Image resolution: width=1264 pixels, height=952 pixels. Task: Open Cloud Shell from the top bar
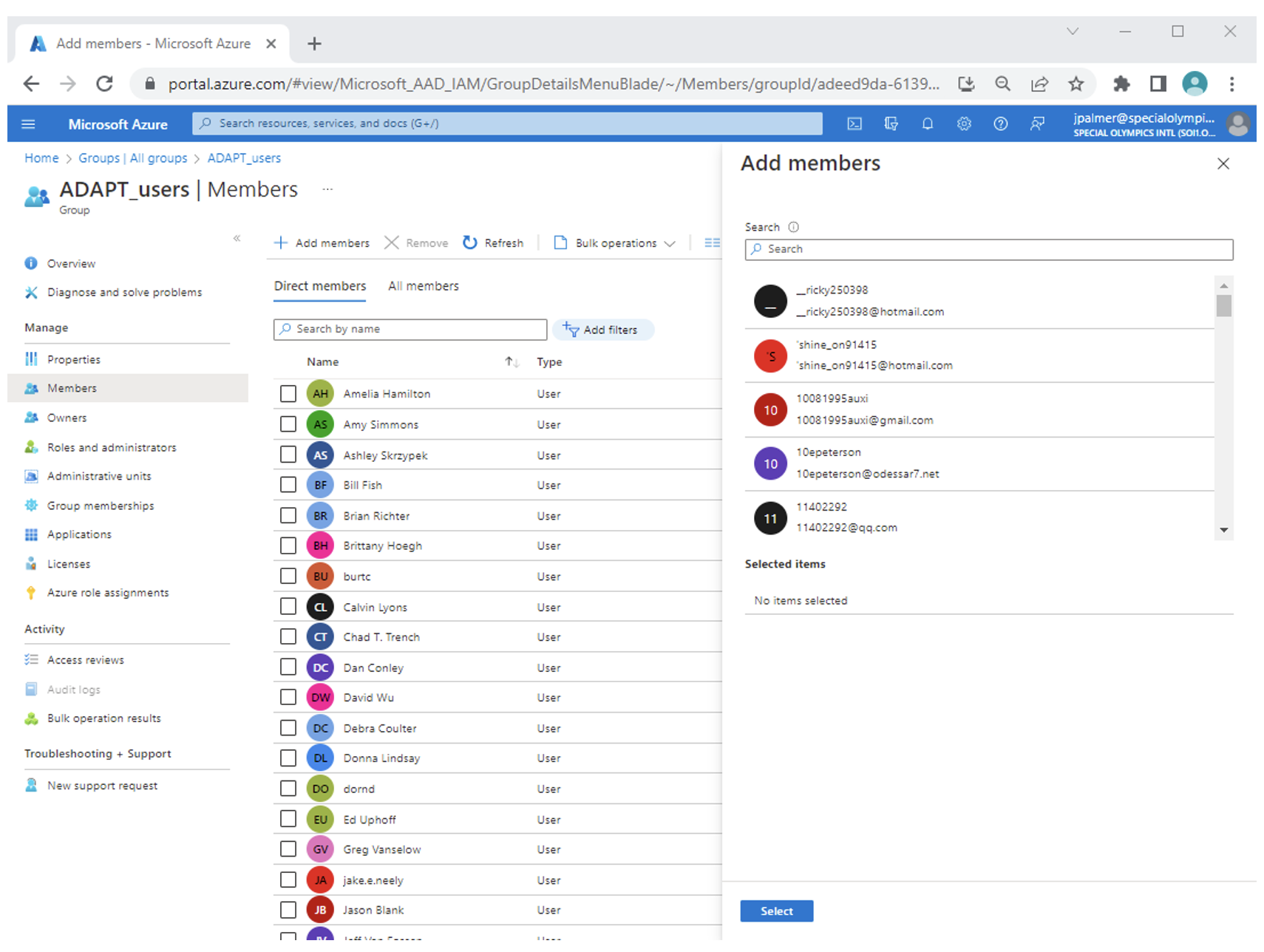coord(854,124)
